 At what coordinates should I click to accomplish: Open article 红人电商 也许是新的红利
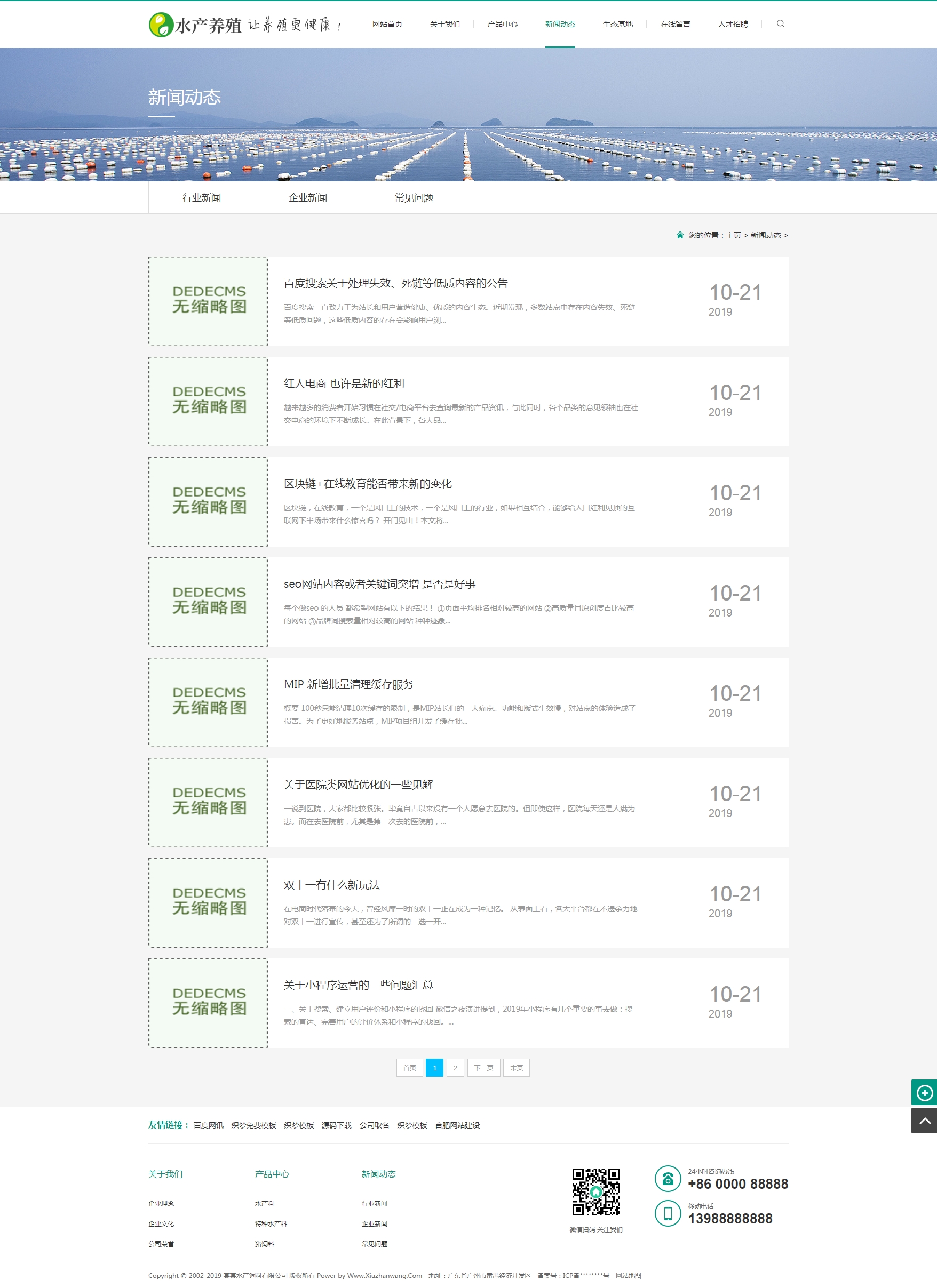[344, 384]
